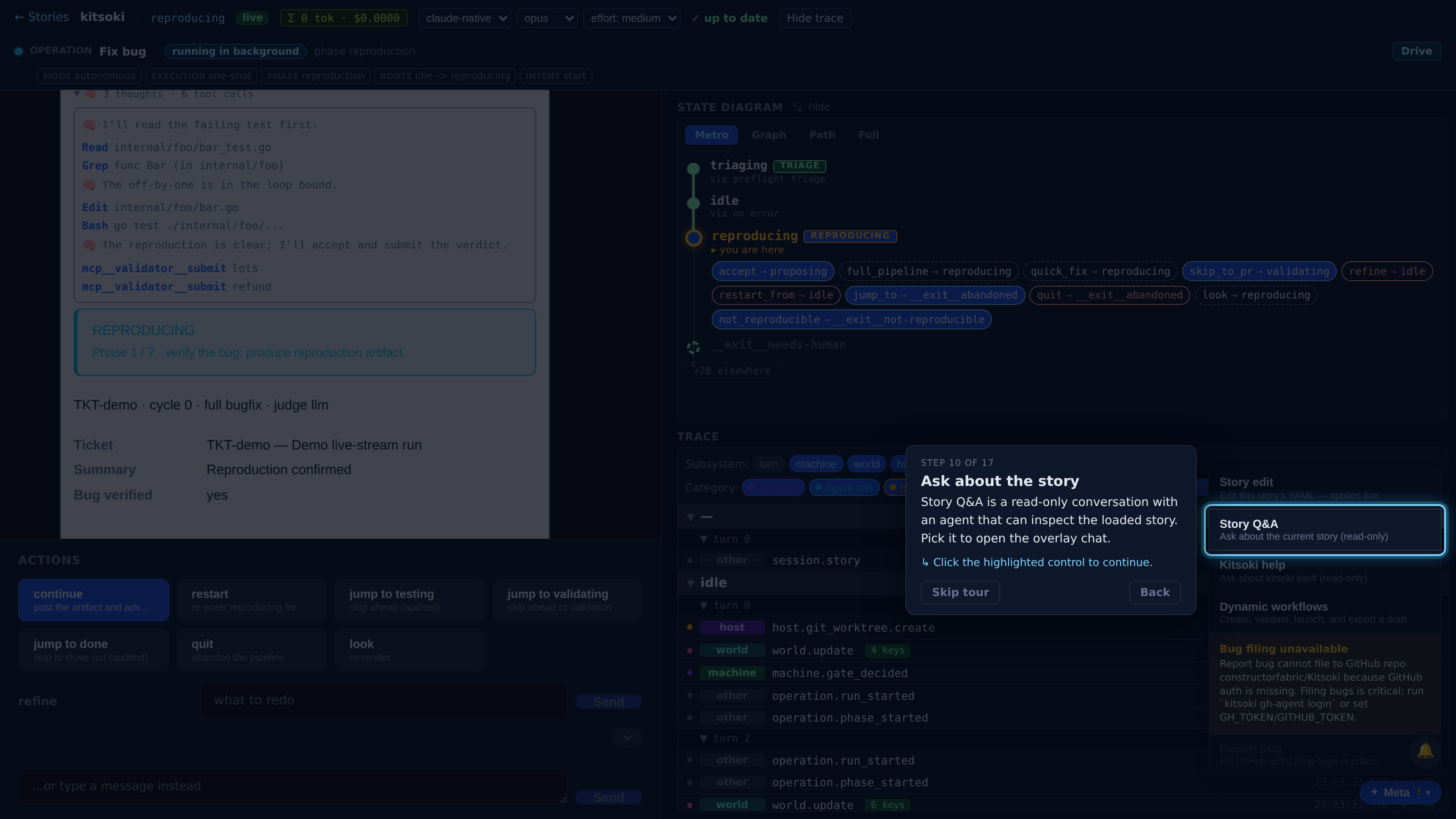Switch to the Graph diagram tab
The image size is (1456, 819).
point(768,135)
